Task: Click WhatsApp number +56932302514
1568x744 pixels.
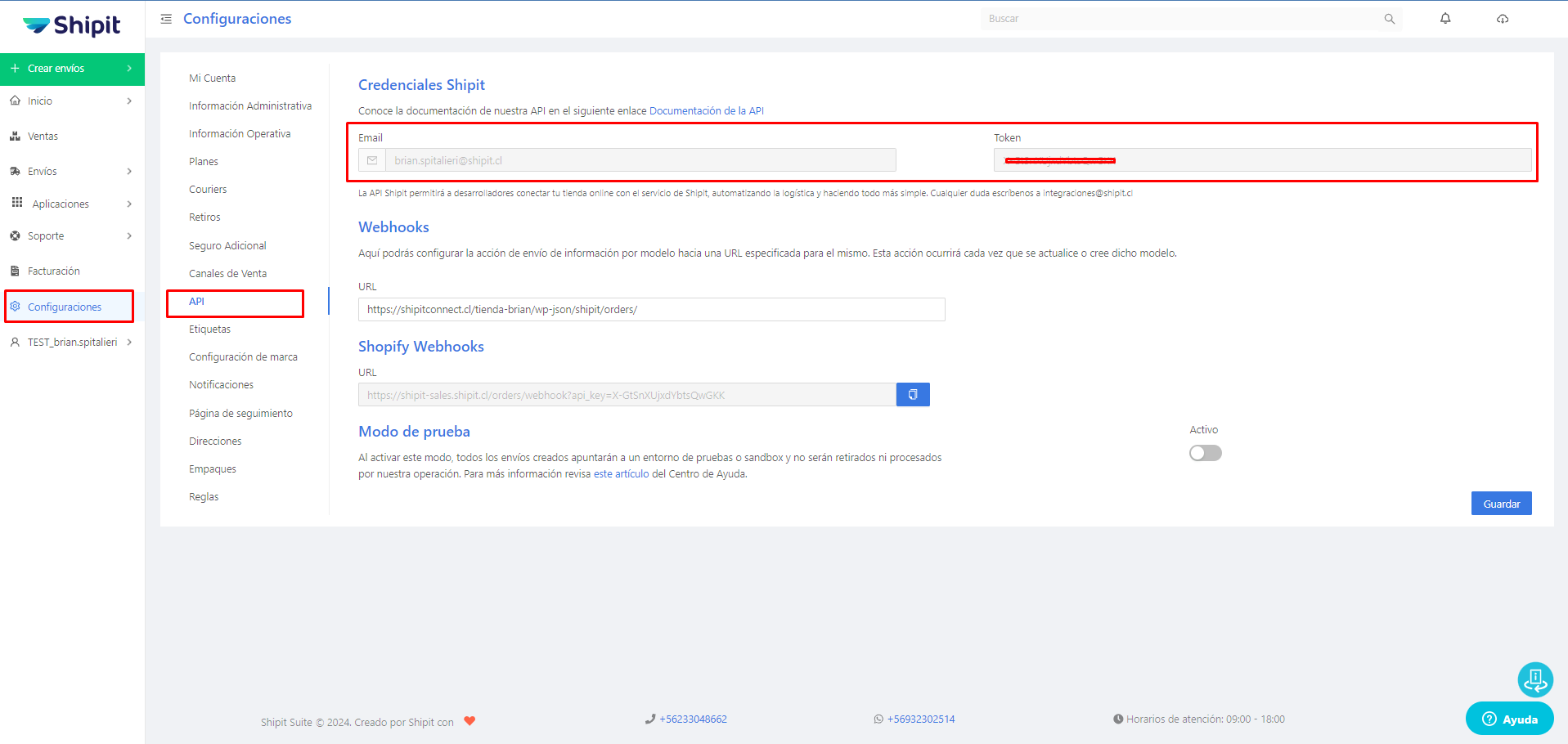Action: pos(921,719)
